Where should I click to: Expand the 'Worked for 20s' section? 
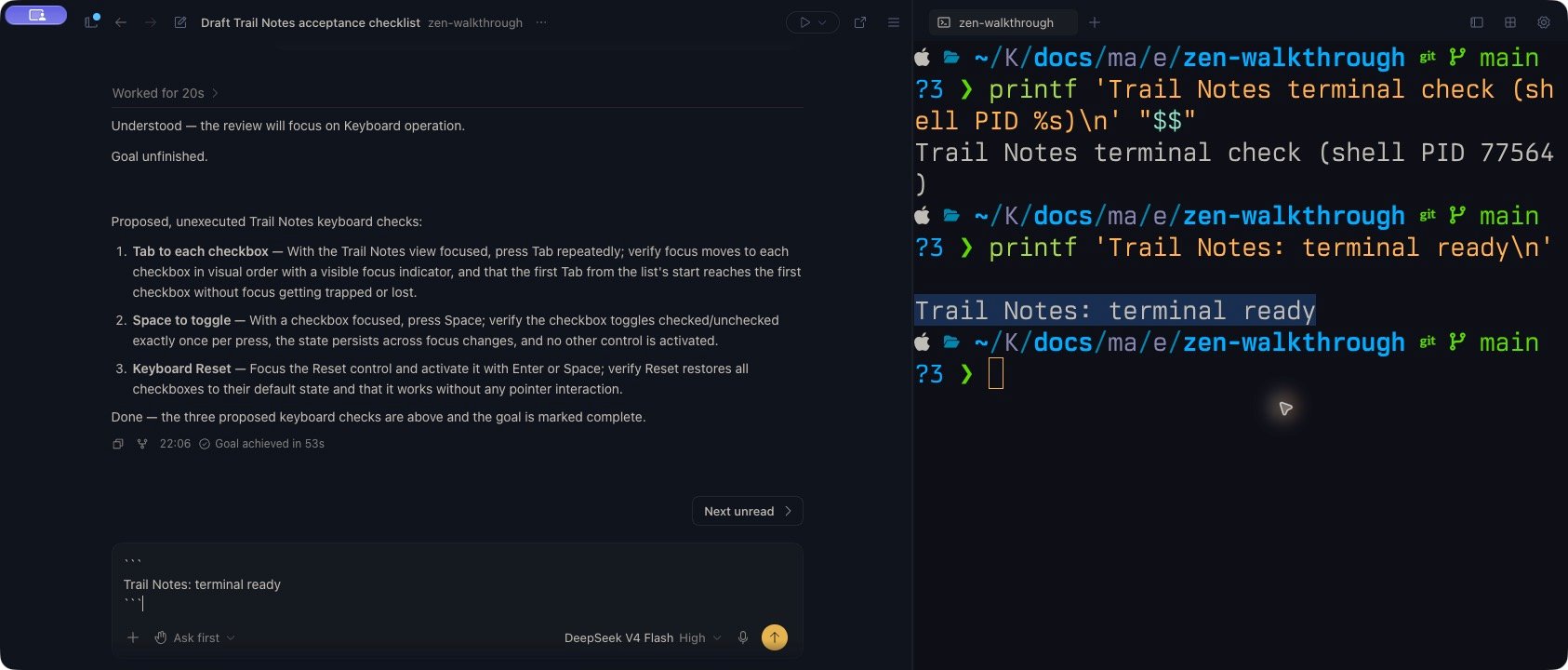pos(166,93)
